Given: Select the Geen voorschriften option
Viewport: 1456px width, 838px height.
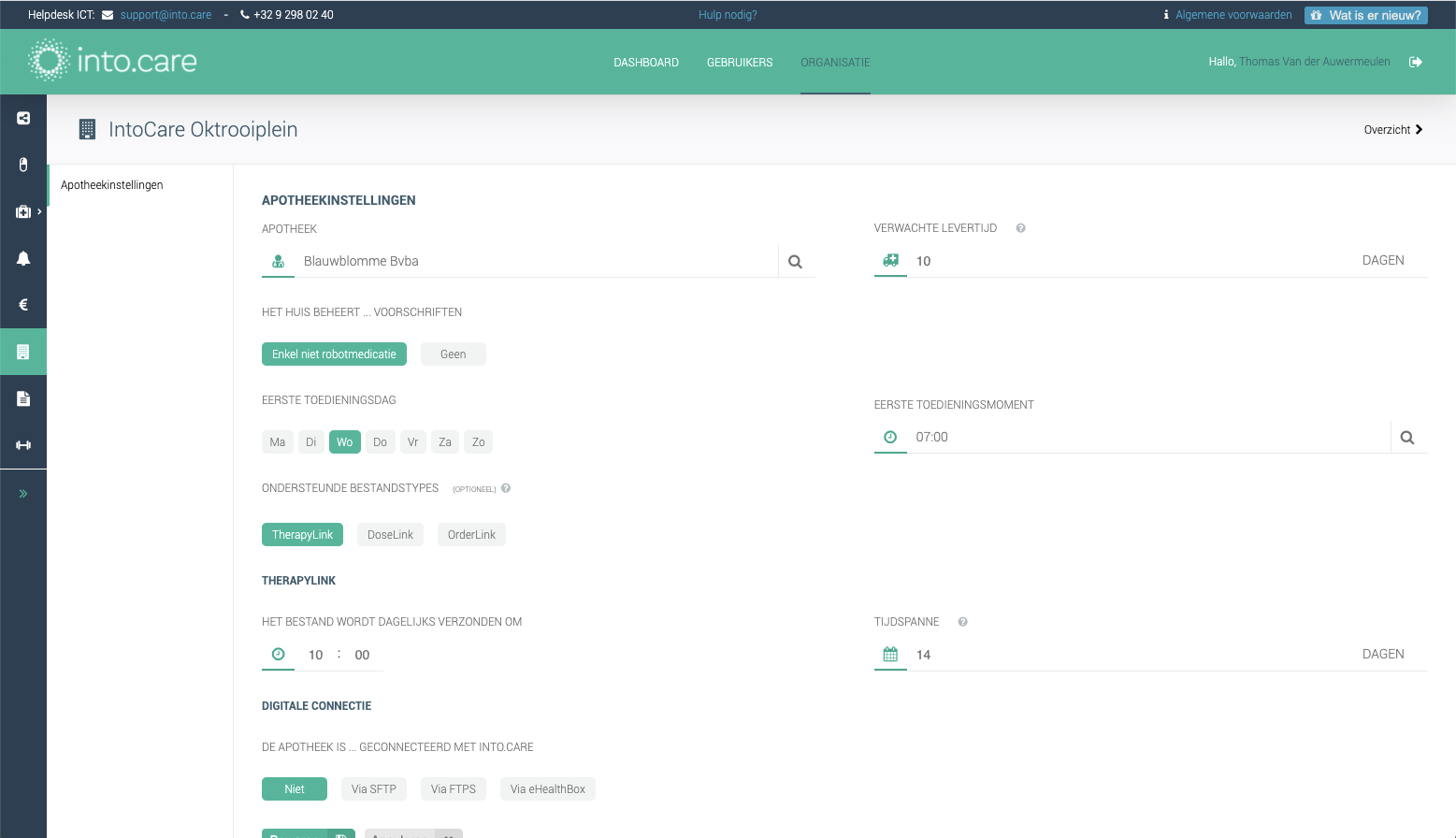Looking at the screenshot, I should coord(453,354).
